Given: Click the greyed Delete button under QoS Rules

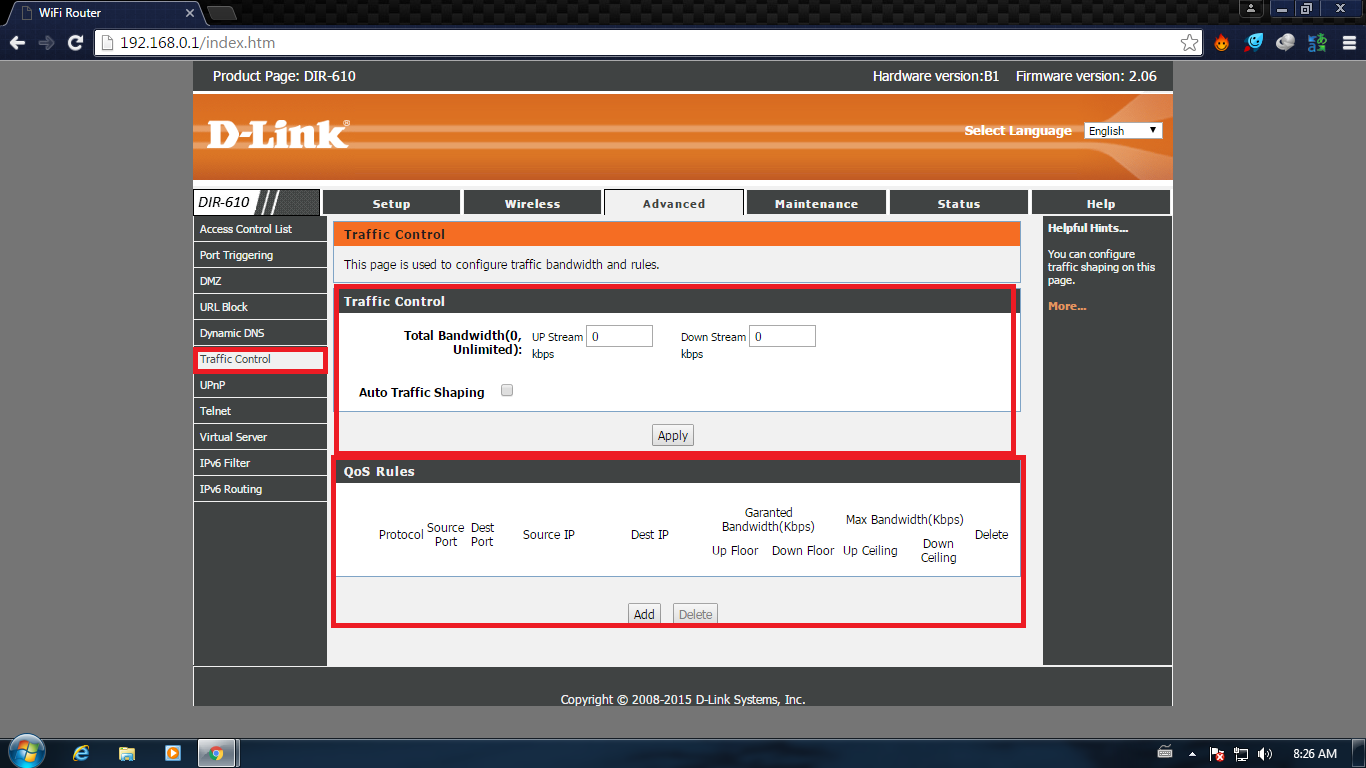Looking at the screenshot, I should [695, 614].
